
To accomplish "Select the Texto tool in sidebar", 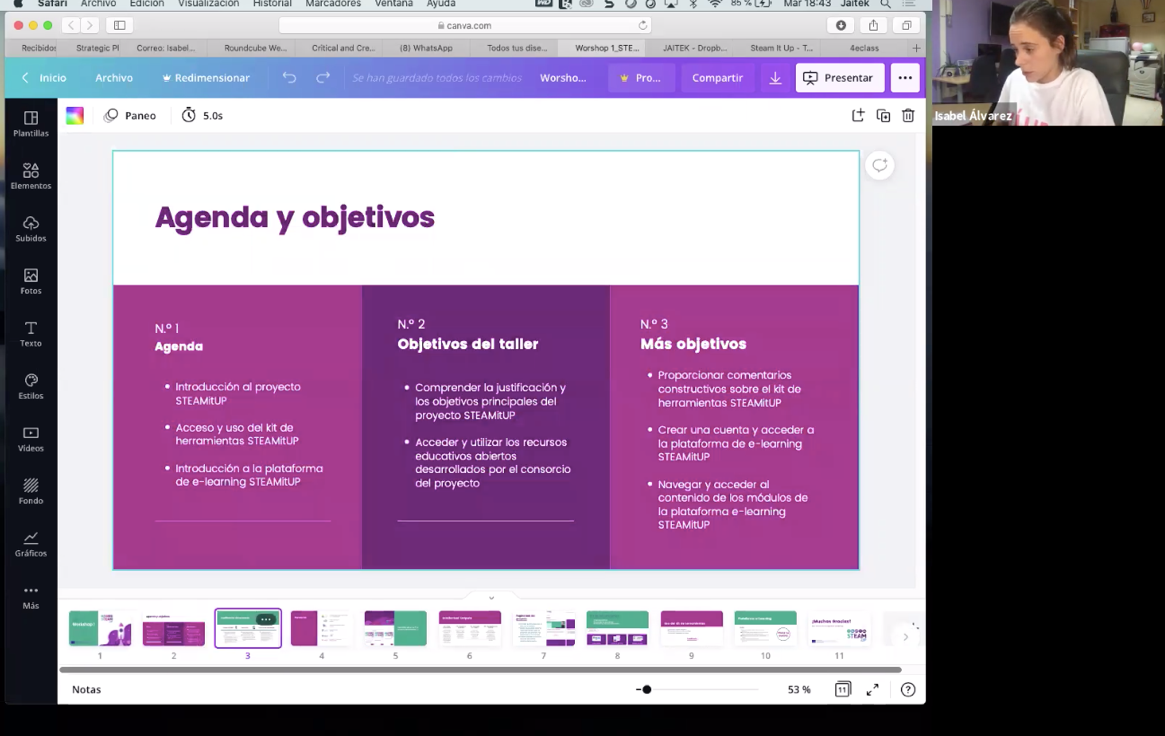I will (31, 334).
